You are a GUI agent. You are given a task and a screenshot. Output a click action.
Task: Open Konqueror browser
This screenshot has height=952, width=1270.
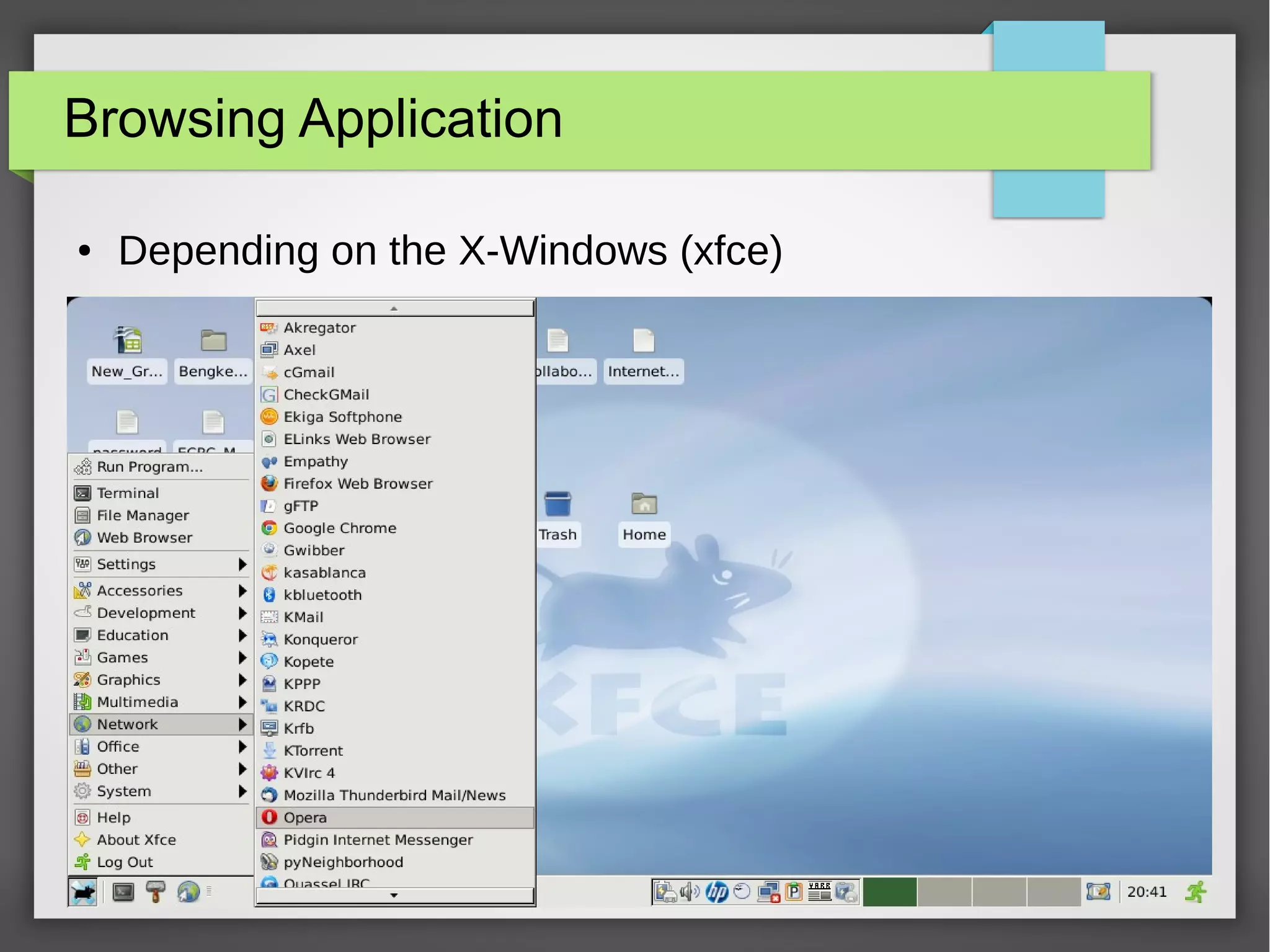395,639
